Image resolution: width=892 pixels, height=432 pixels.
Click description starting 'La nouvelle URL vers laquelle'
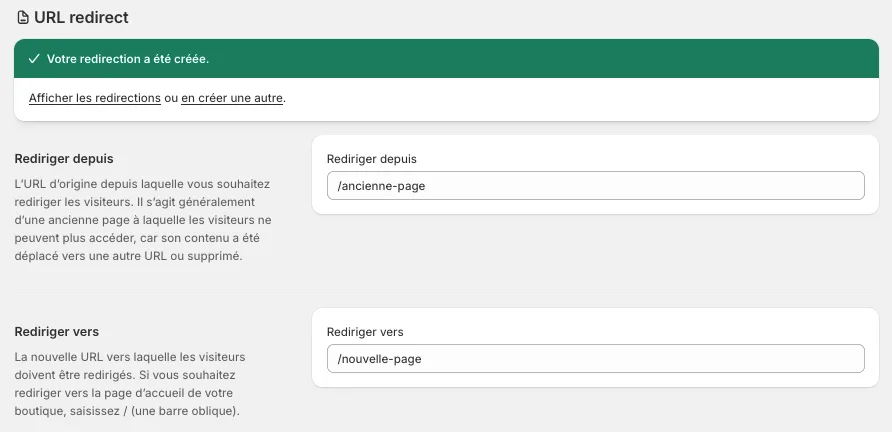coord(130,384)
